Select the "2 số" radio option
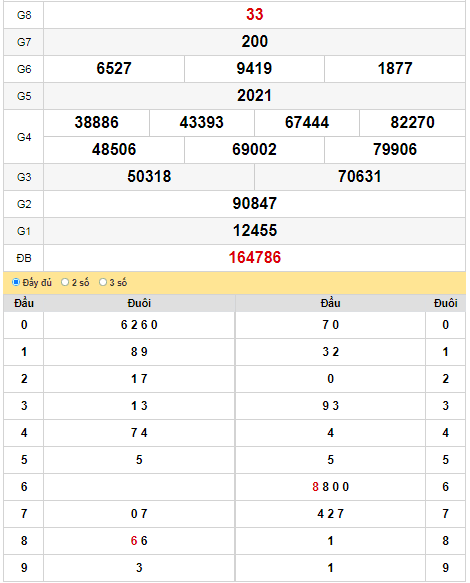This screenshot has height=583, width=470. [x=65, y=282]
